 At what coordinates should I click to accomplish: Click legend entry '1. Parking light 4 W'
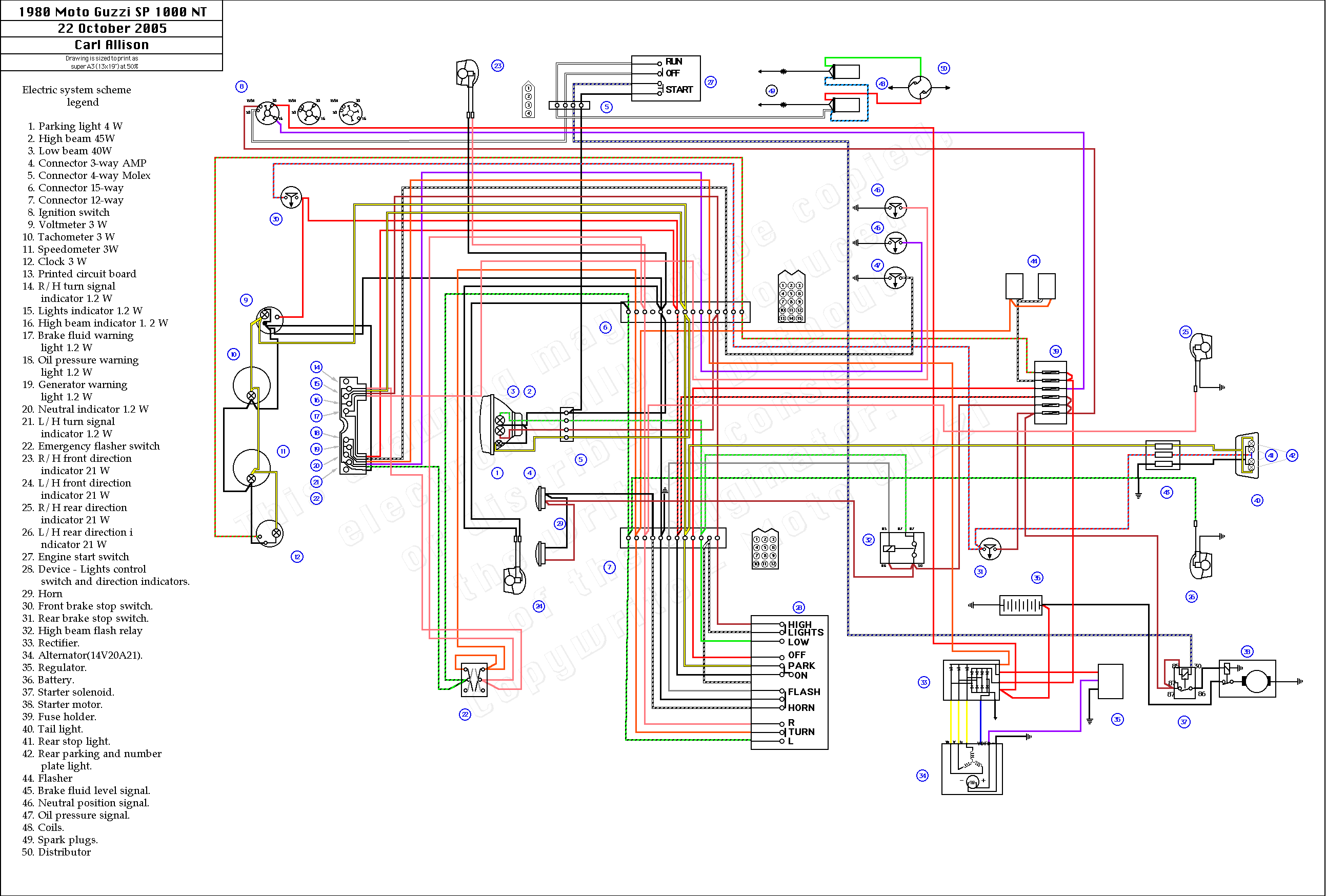point(75,126)
